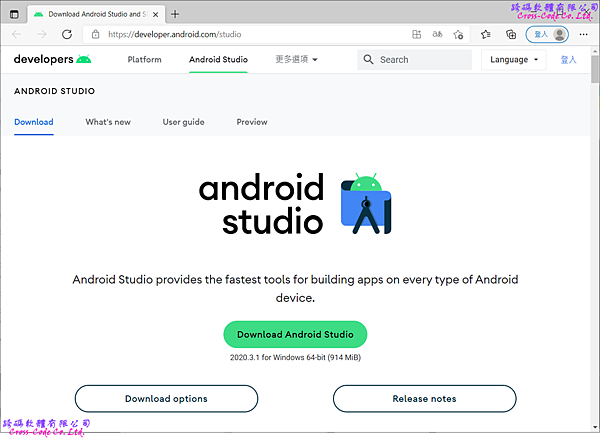Viewport: 600px width, 439px height.
Task: Click the 登入 sign-in link on page
Action: click(568, 59)
